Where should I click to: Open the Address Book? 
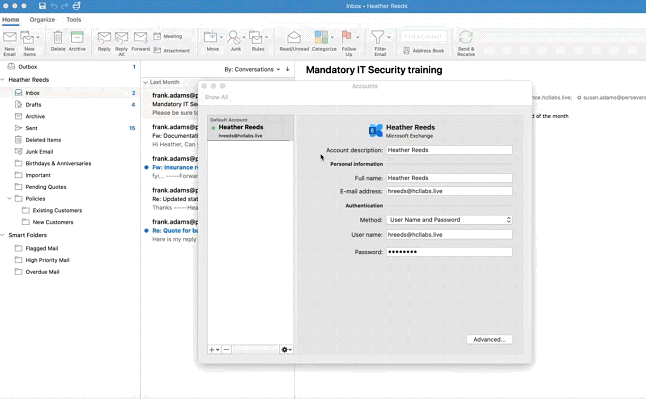click(x=424, y=50)
